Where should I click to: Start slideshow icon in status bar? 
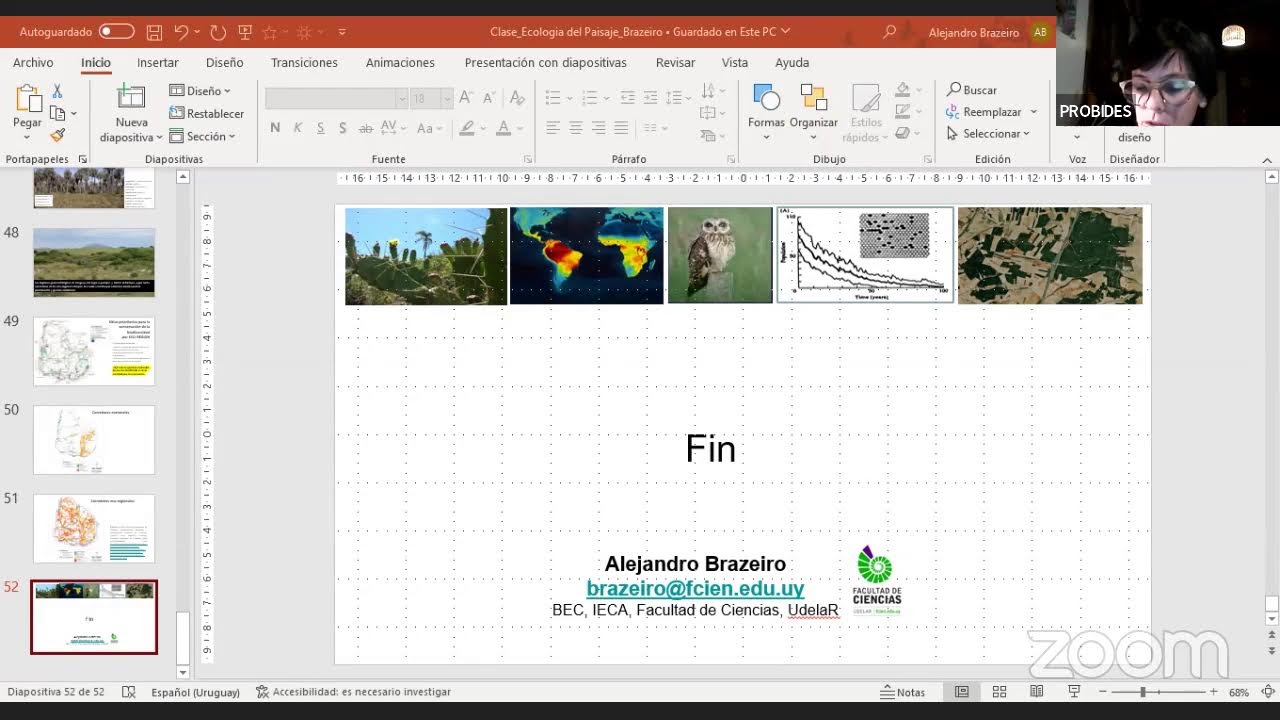(x=1075, y=692)
